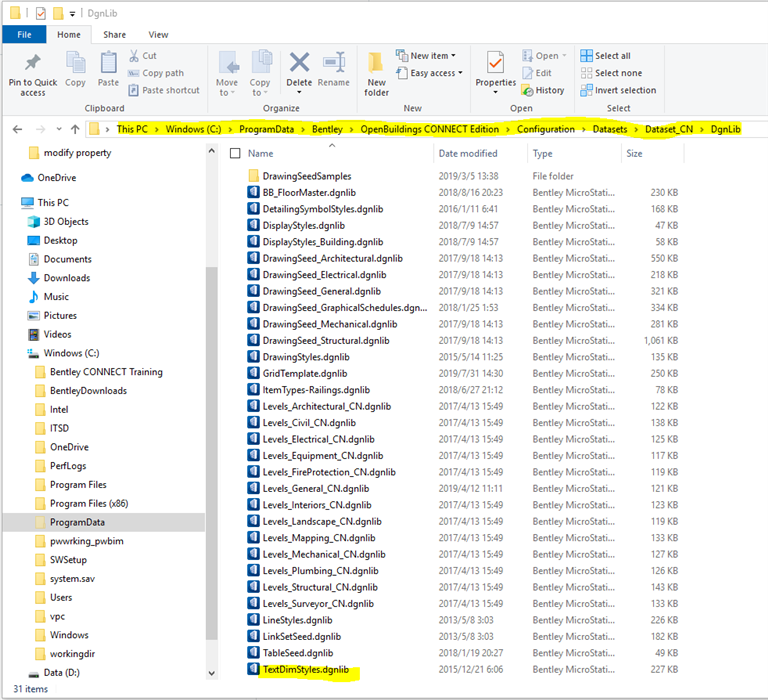The width and height of the screenshot is (768, 700).
Task: Click Select all in the ribbon
Action: point(606,55)
